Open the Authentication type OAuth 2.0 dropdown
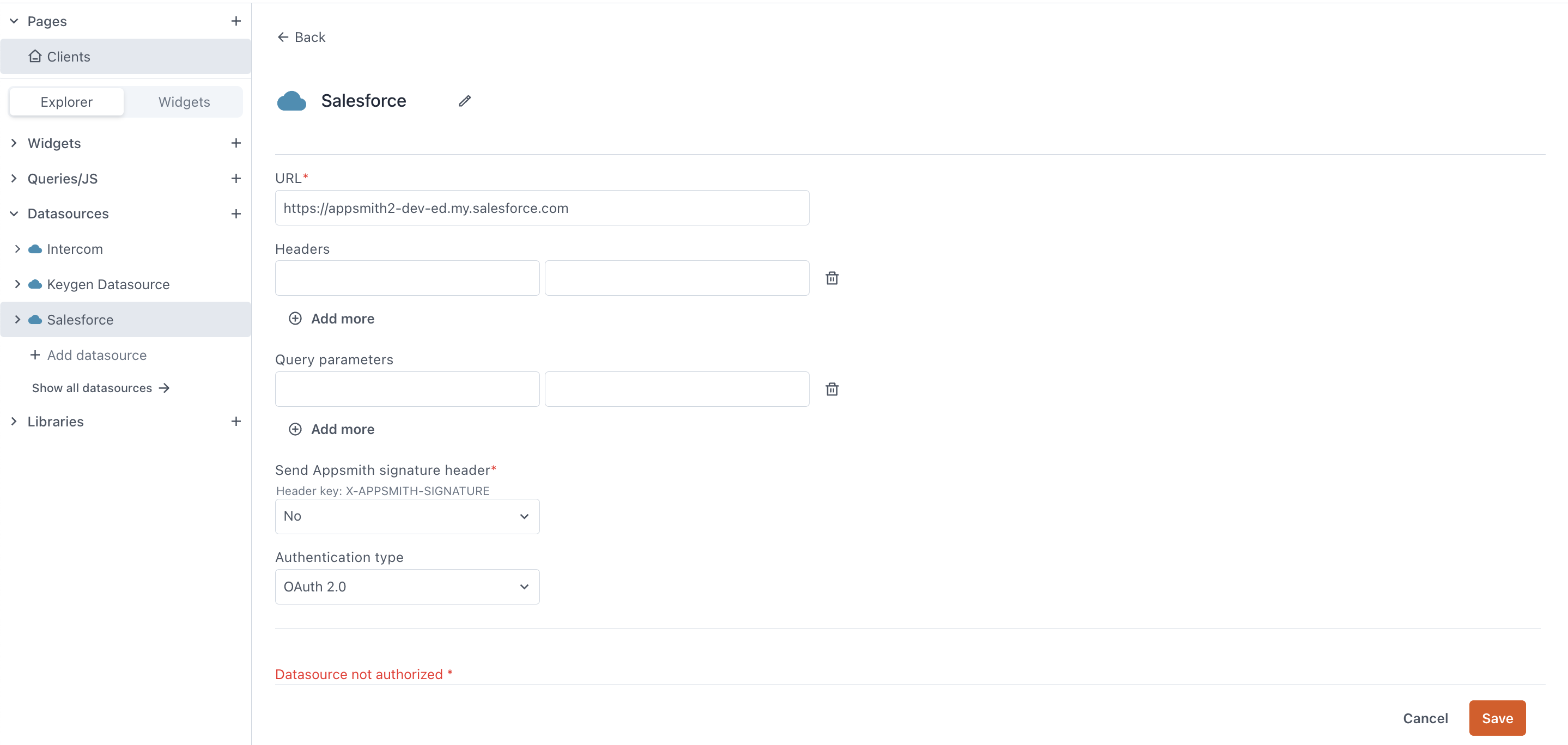The width and height of the screenshot is (1568, 745). click(406, 587)
